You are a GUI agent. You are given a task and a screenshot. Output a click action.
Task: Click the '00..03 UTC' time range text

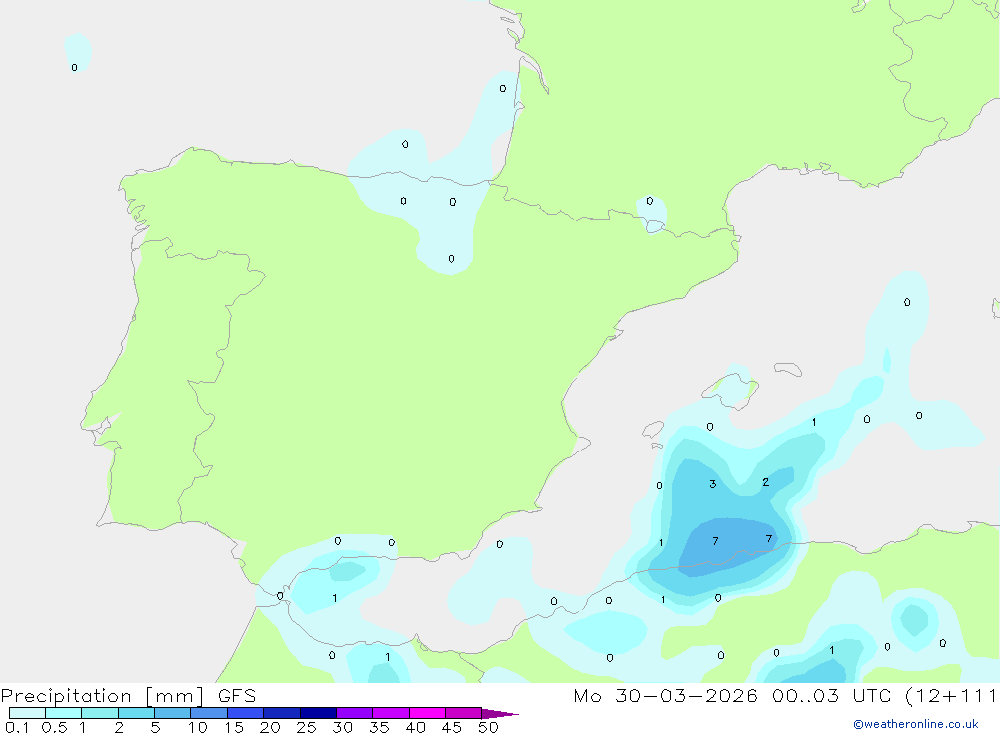pos(831,695)
